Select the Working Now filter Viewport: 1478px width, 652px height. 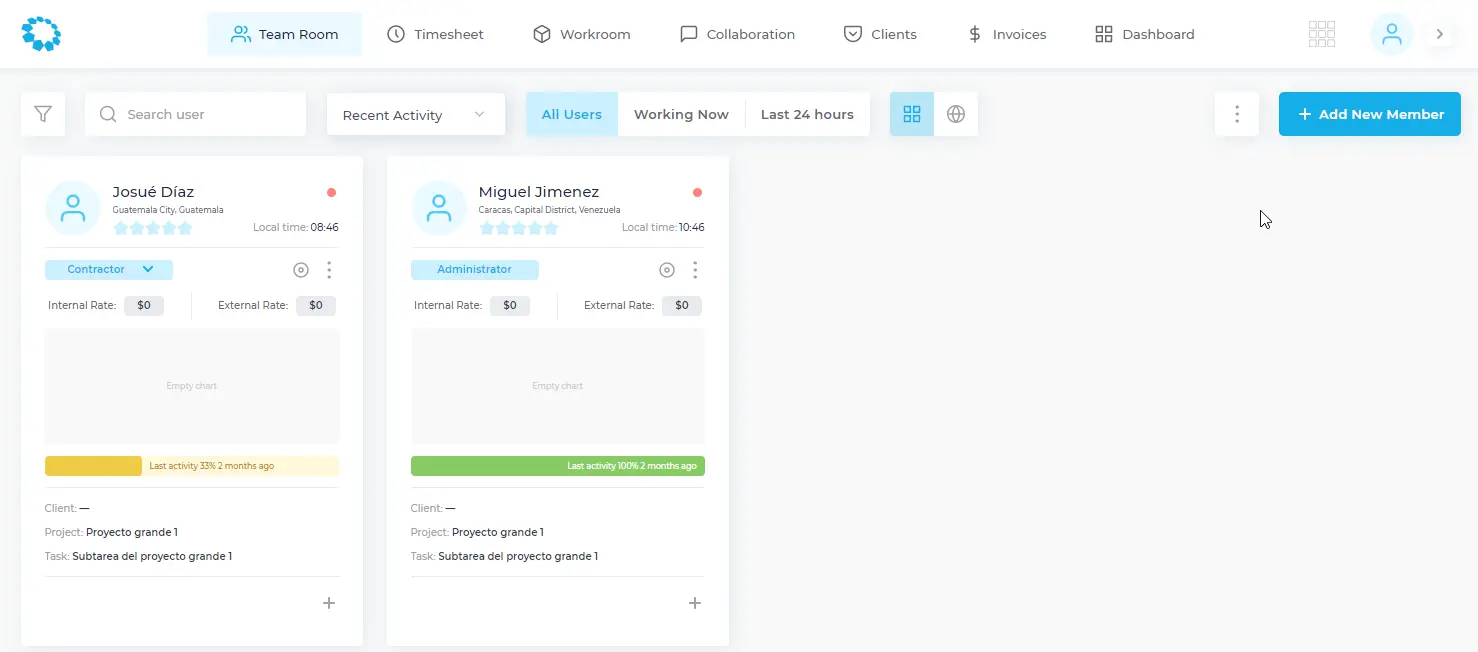(x=681, y=114)
